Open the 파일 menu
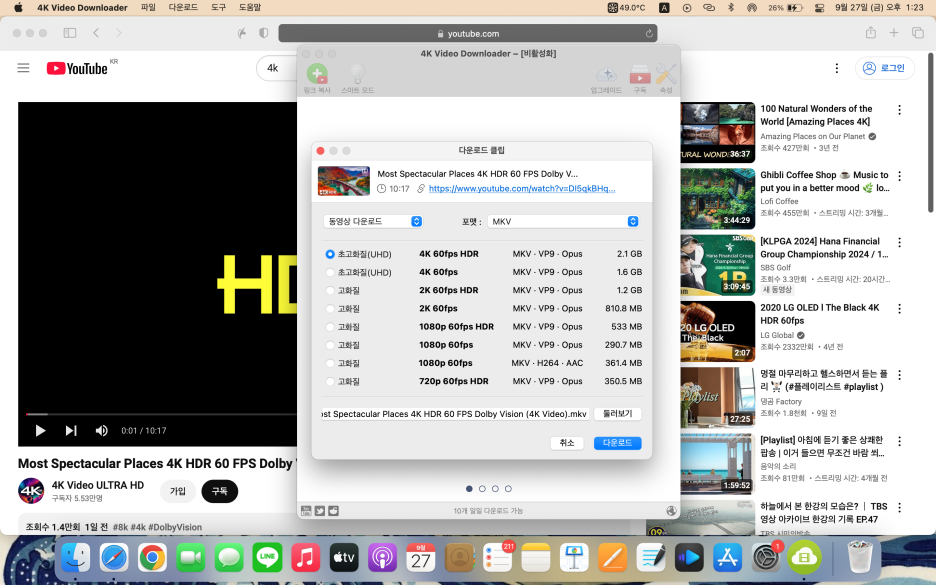Image resolution: width=936 pixels, height=585 pixels. [148, 7]
